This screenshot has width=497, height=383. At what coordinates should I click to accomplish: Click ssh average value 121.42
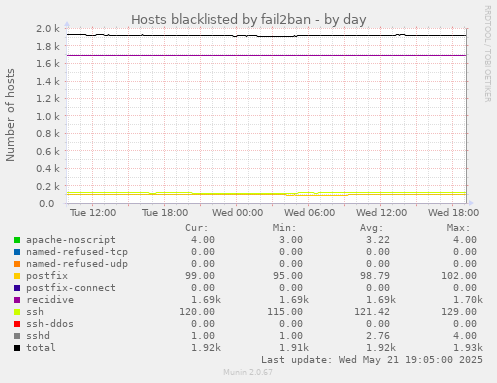click(372, 312)
